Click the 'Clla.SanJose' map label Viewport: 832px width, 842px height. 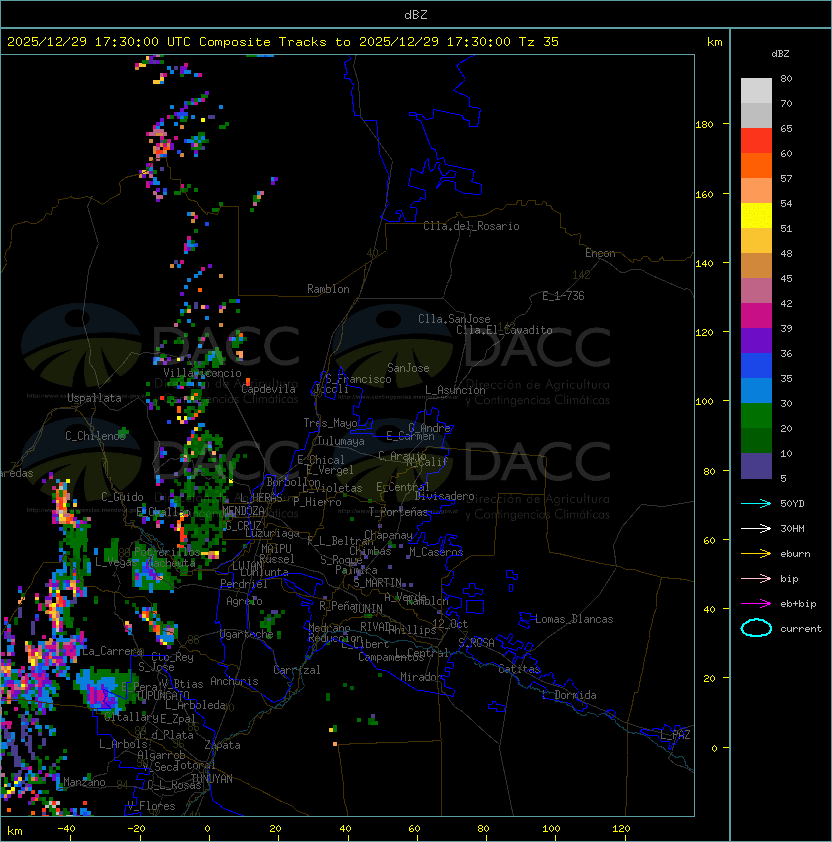tap(454, 319)
